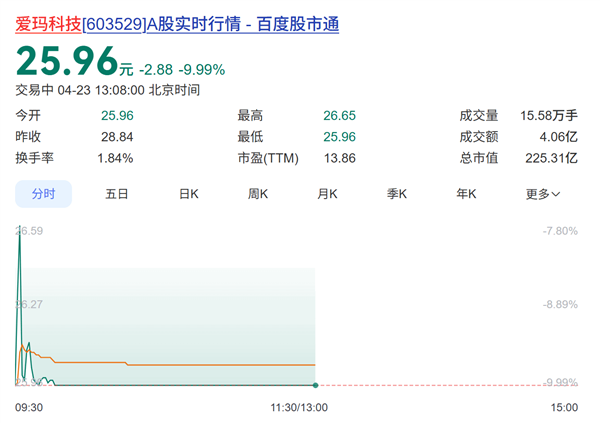Show the 日K candlestick chart

point(188,194)
